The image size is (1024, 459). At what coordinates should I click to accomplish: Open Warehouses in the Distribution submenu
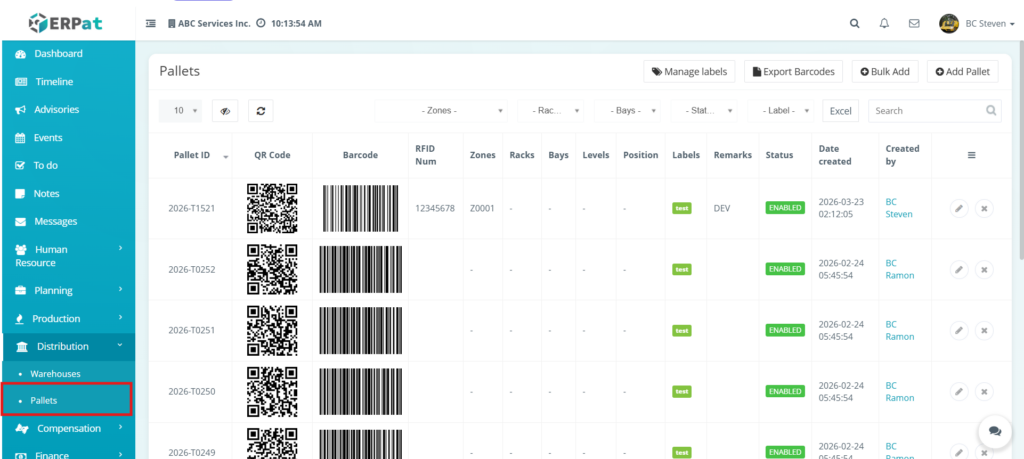click(x=55, y=373)
